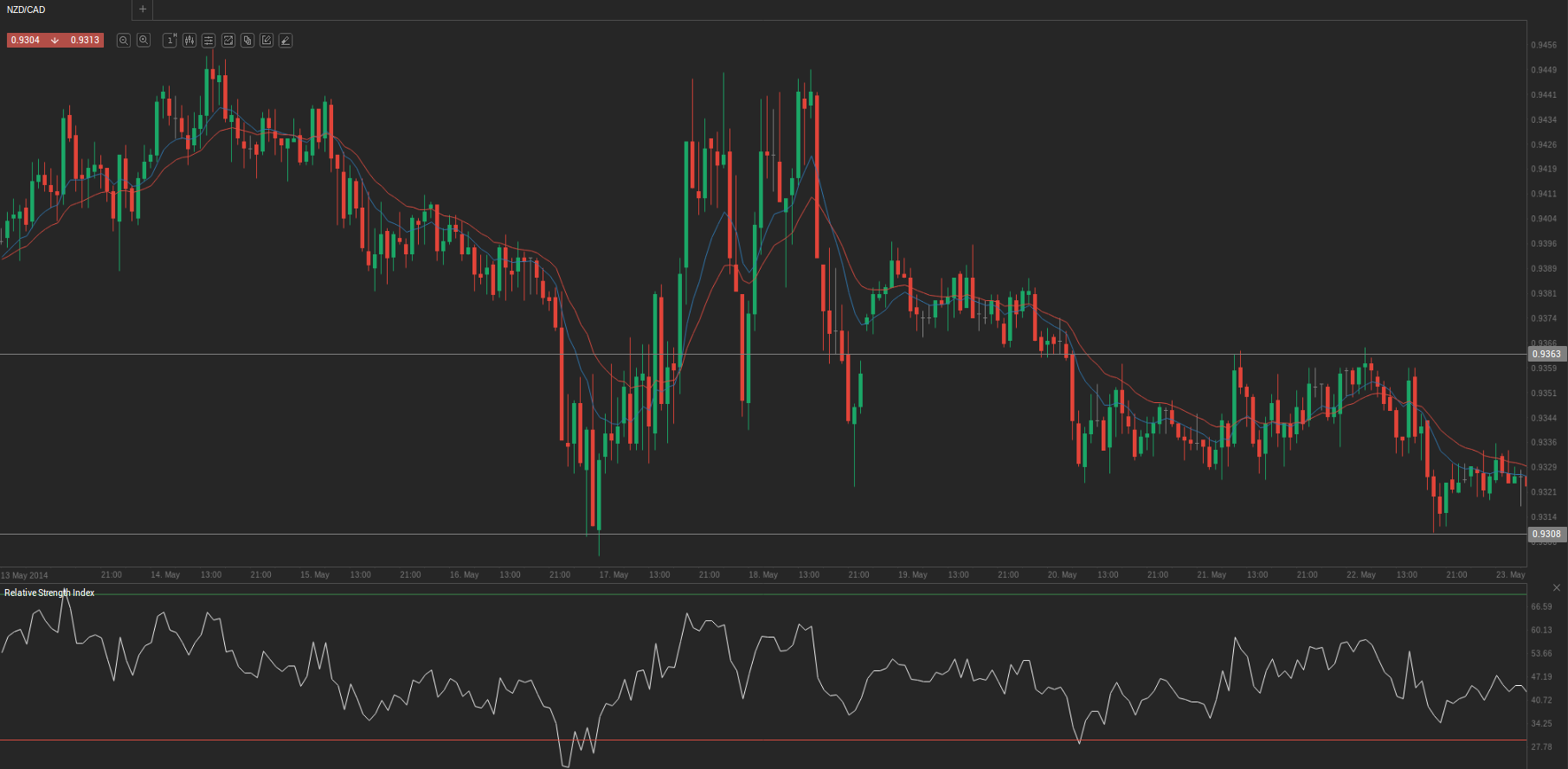The width and height of the screenshot is (1568, 769).
Task: Click the duplicate chart pages icon
Action: coord(247,41)
